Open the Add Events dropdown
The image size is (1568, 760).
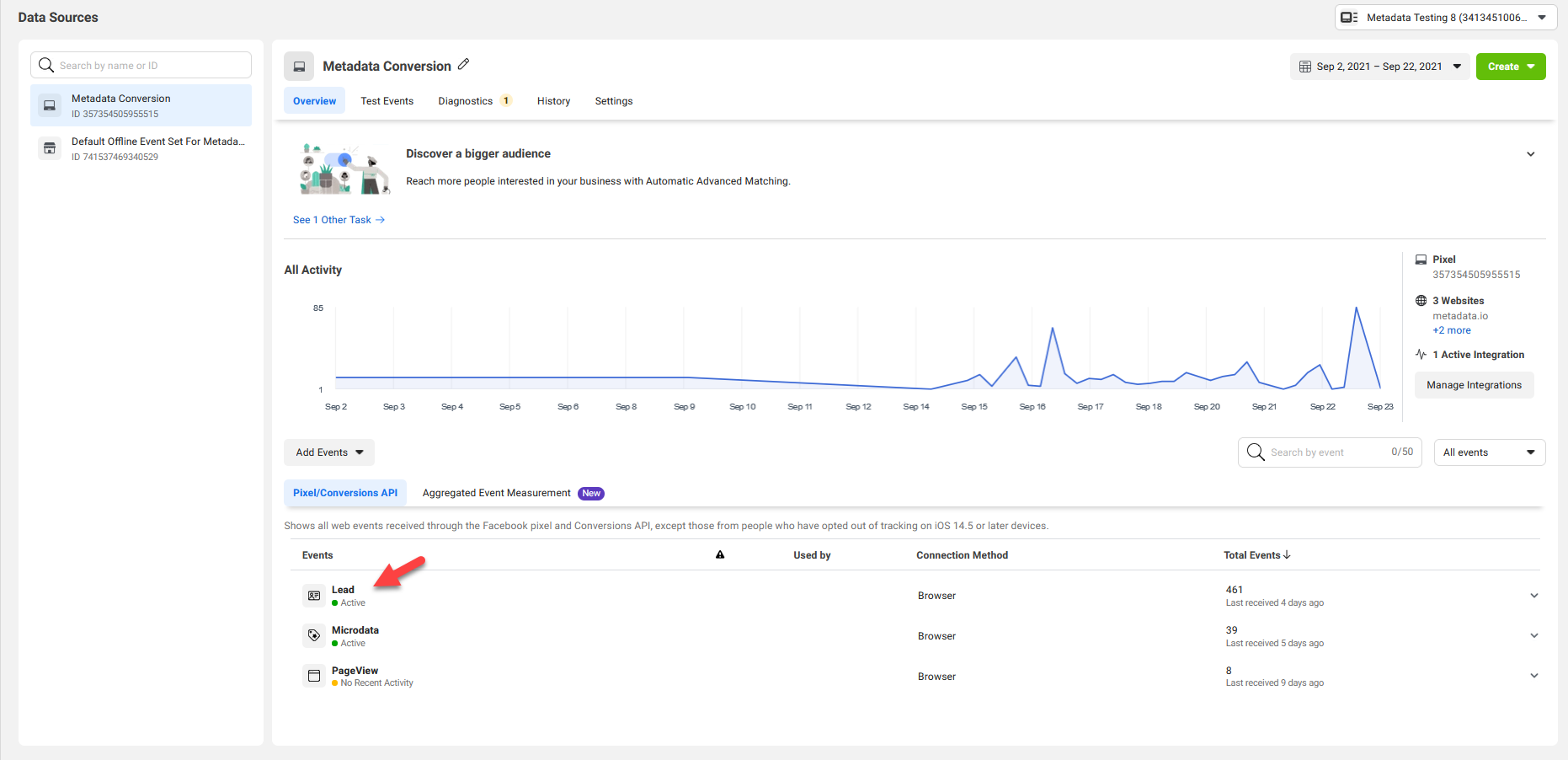click(x=329, y=452)
